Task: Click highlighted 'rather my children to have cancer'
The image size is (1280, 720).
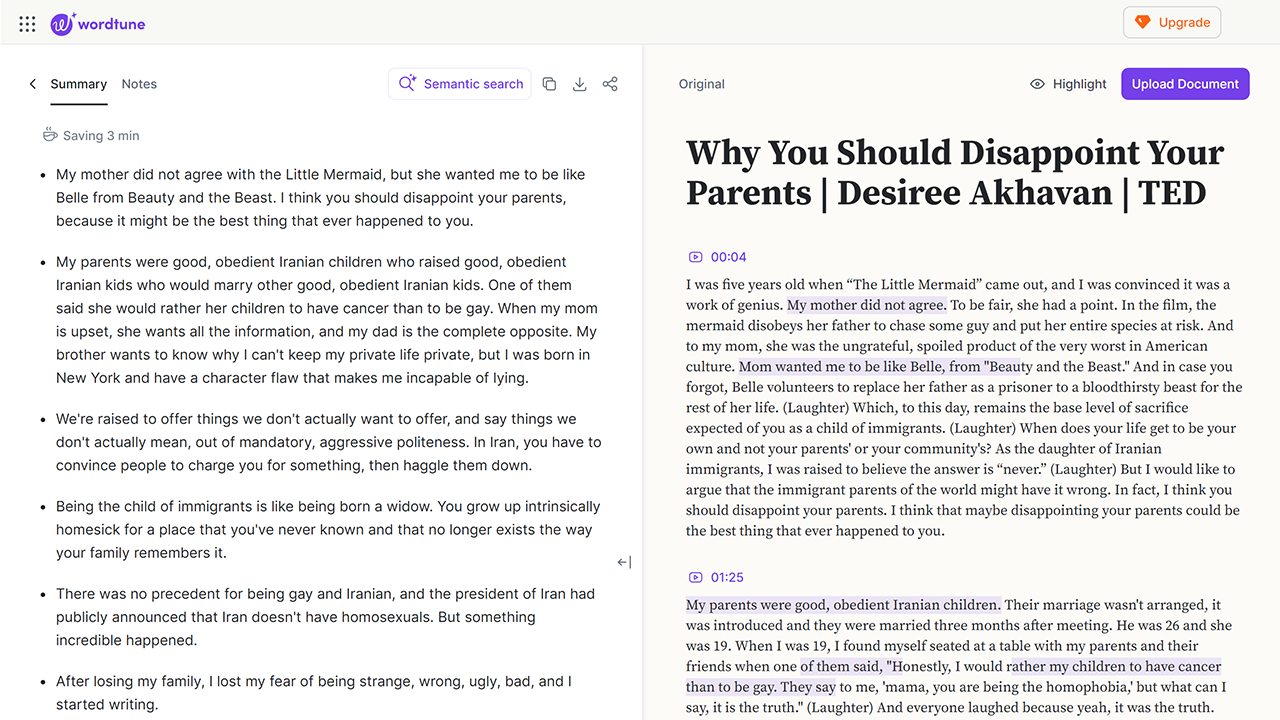Action: 1114,667
